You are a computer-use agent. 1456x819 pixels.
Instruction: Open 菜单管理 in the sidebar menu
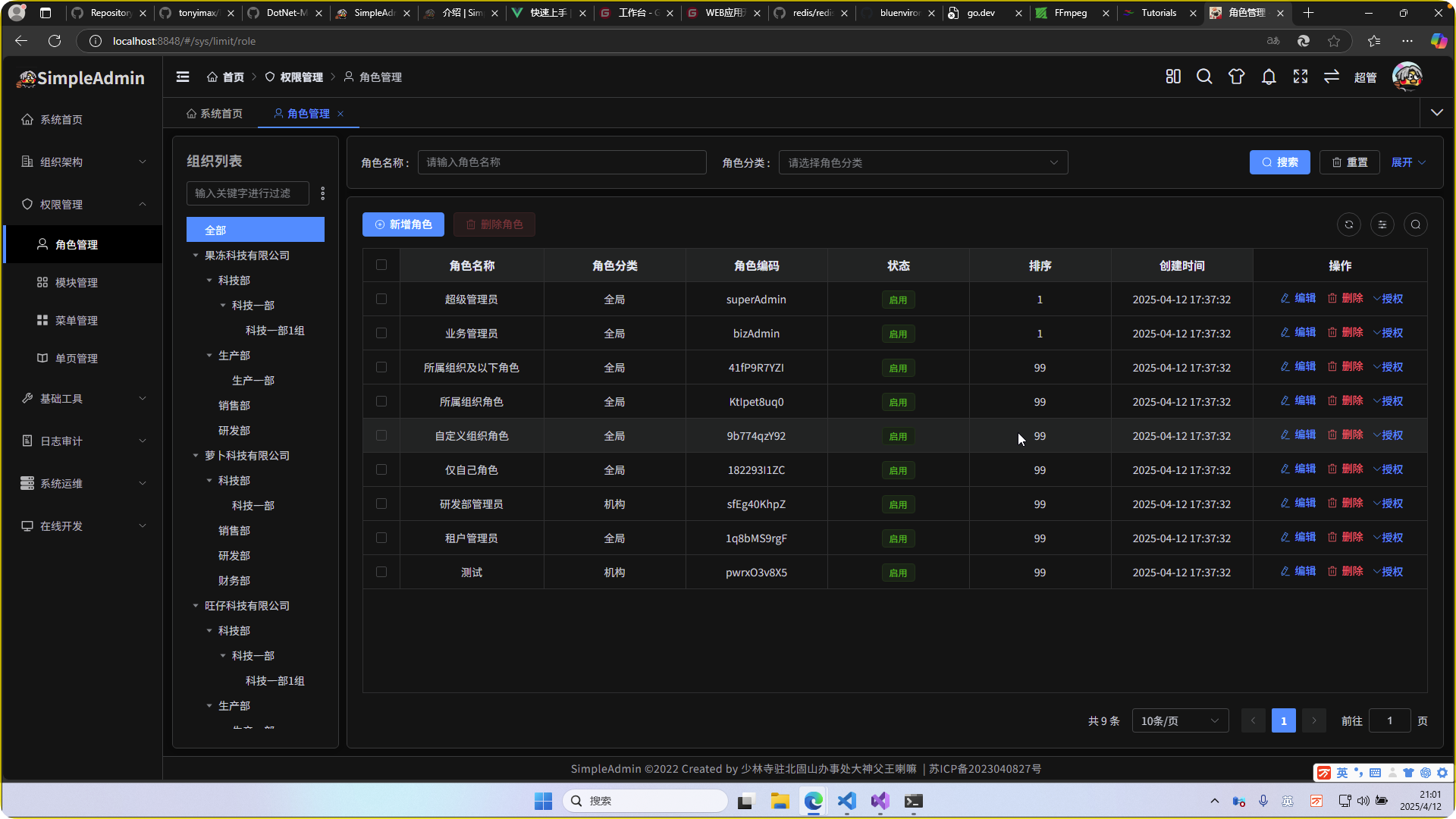tap(76, 320)
